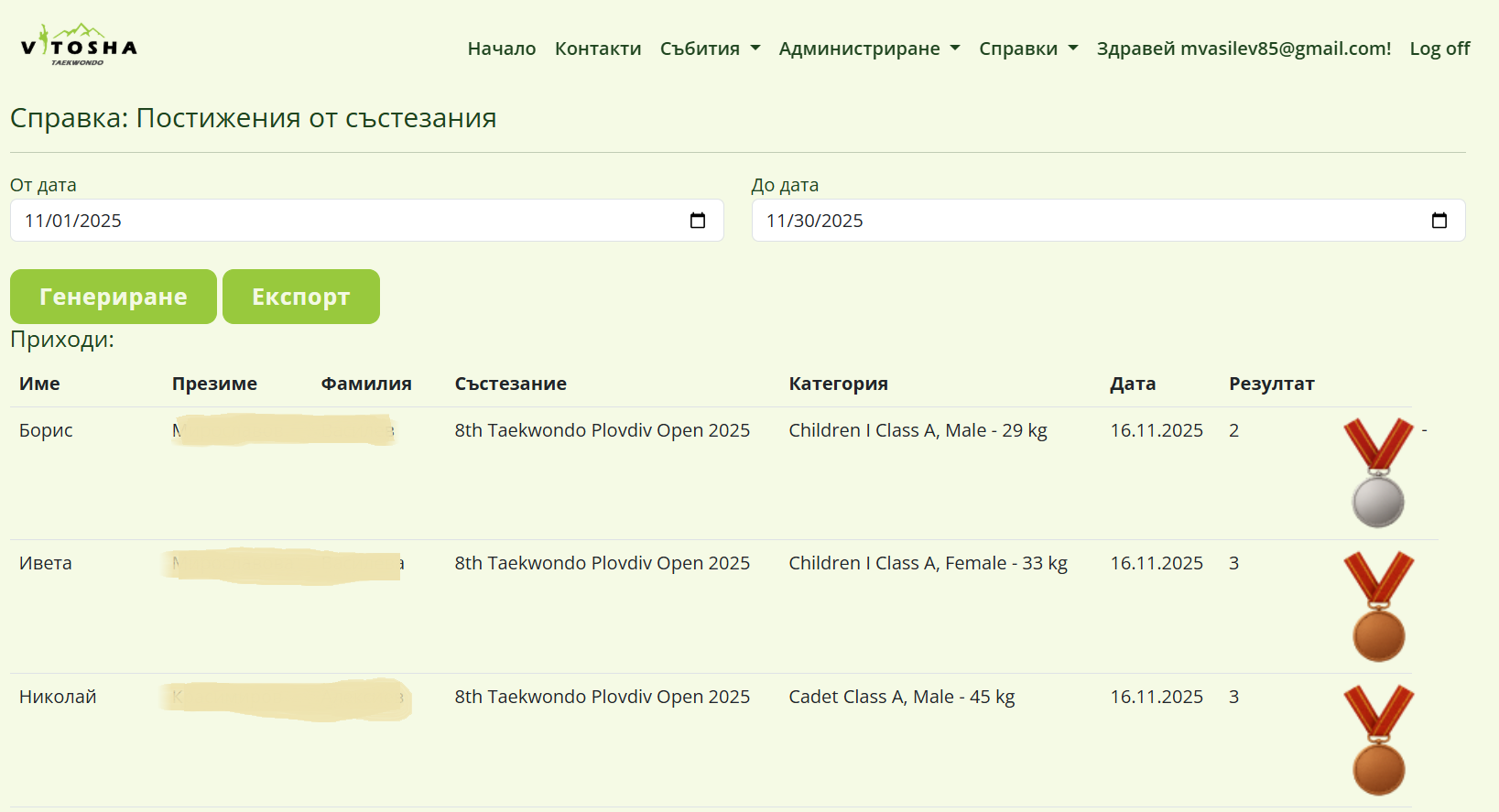Click the Log off link
Image resolution: width=1499 pixels, height=812 pixels.
point(1439,49)
